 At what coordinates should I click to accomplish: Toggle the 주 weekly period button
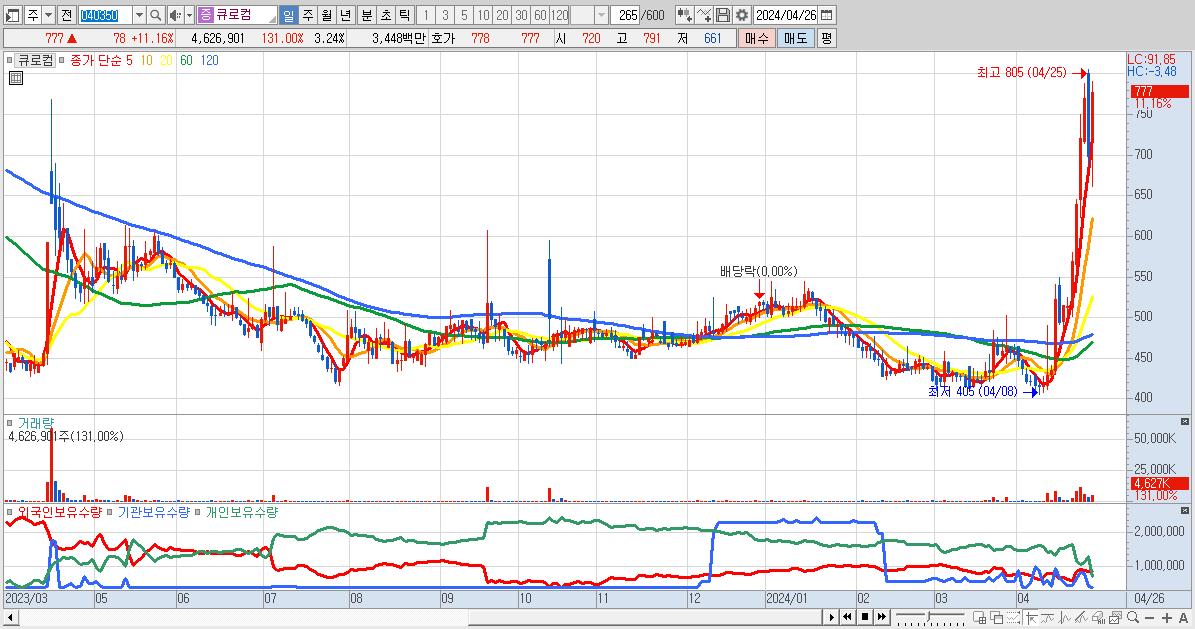click(x=307, y=15)
